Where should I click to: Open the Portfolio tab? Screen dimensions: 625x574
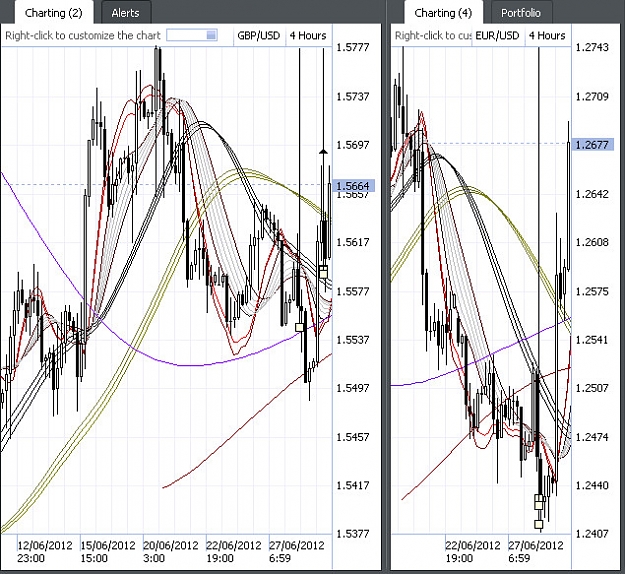(x=521, y=13)
